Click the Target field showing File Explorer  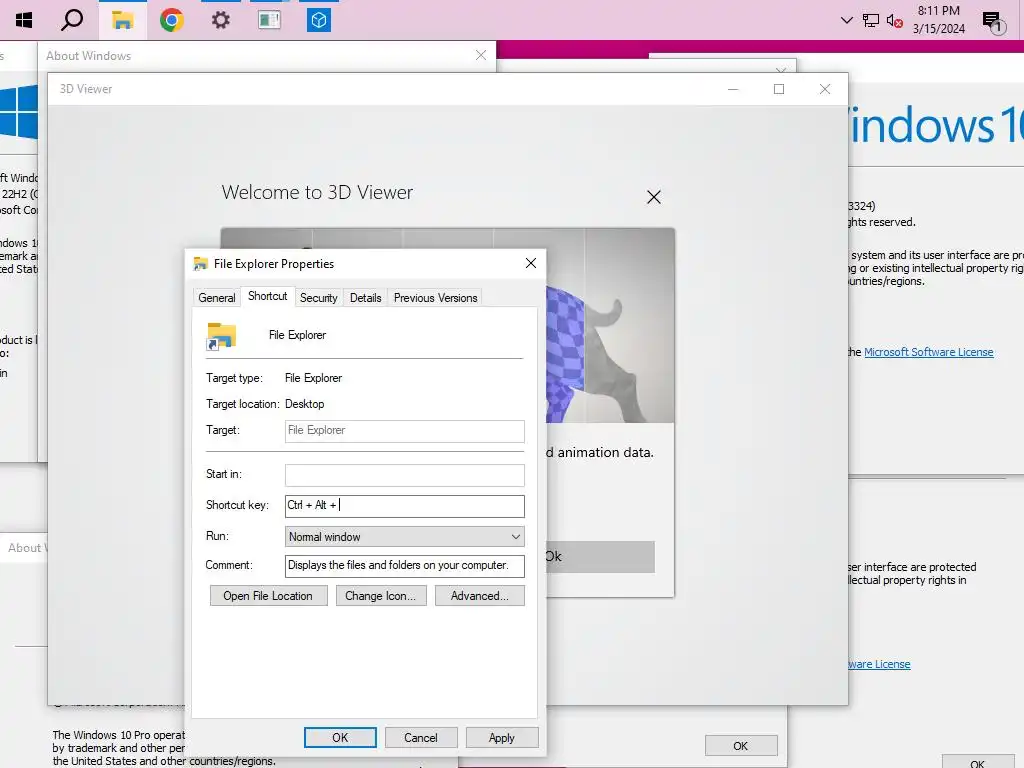click(404, 431)
